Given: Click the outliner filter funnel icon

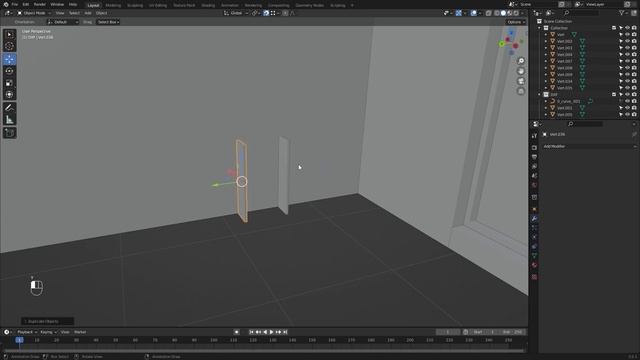Looking at the screenshot, I should tap(622, 13).
